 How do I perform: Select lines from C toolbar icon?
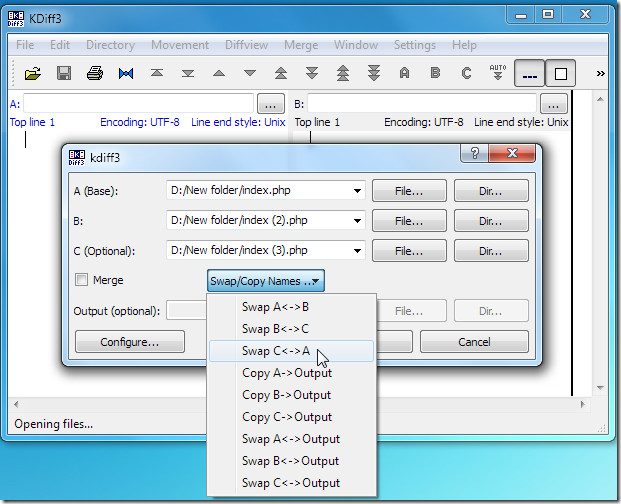pyautogui.click(x=467, y=73)
